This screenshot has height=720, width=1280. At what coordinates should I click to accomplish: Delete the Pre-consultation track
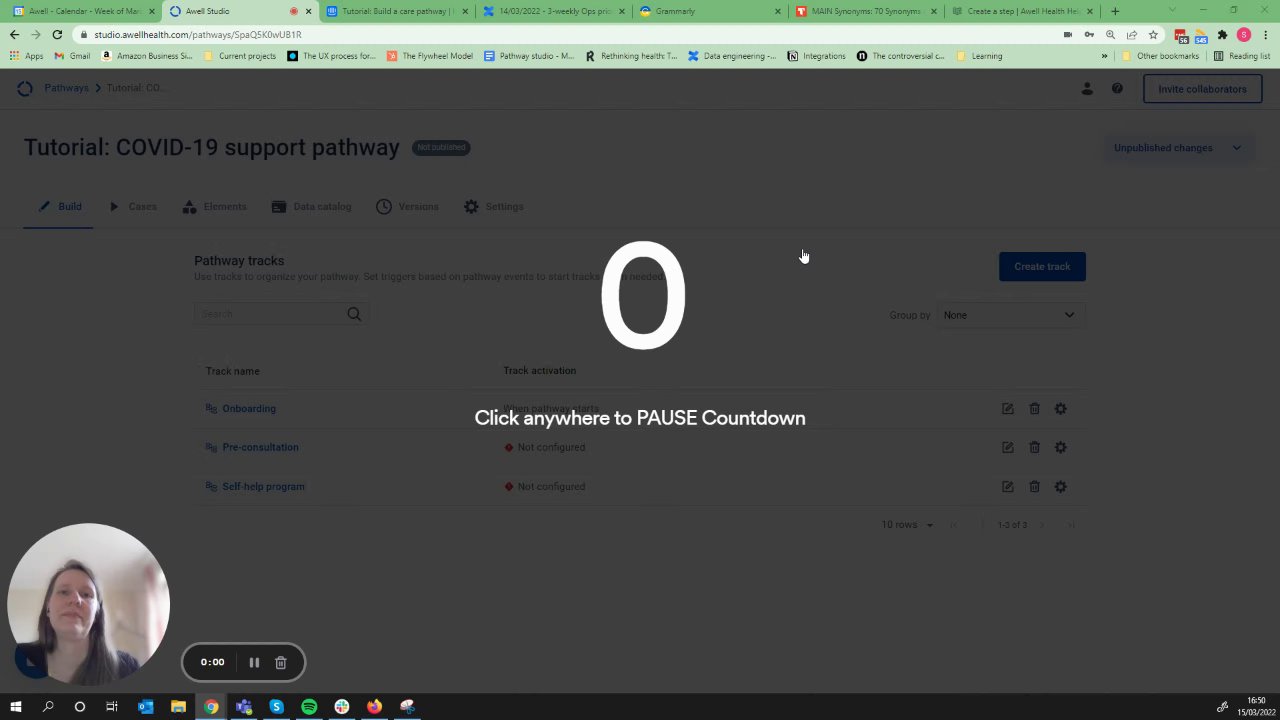pos(1034,447)
